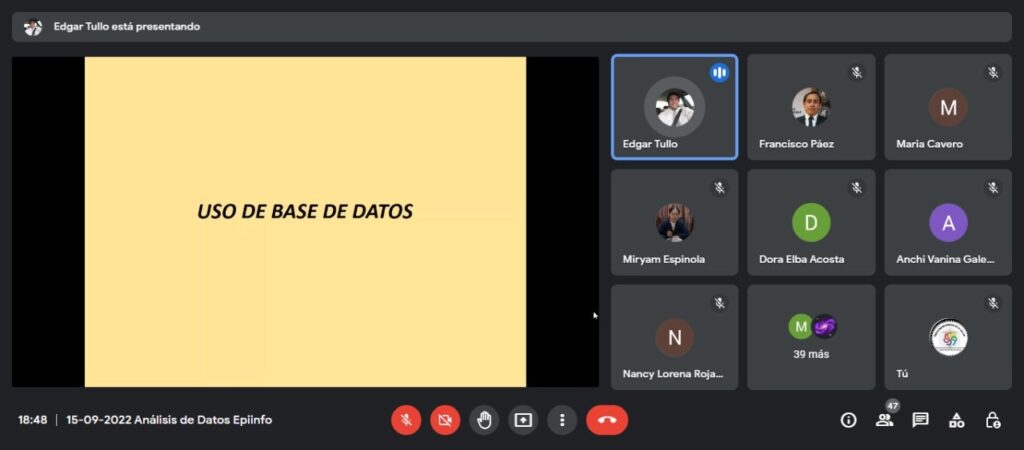Click the 'Nancy Lorena Roja...' name label
The width and height of the screenshot is (1024, 450).
673,374
